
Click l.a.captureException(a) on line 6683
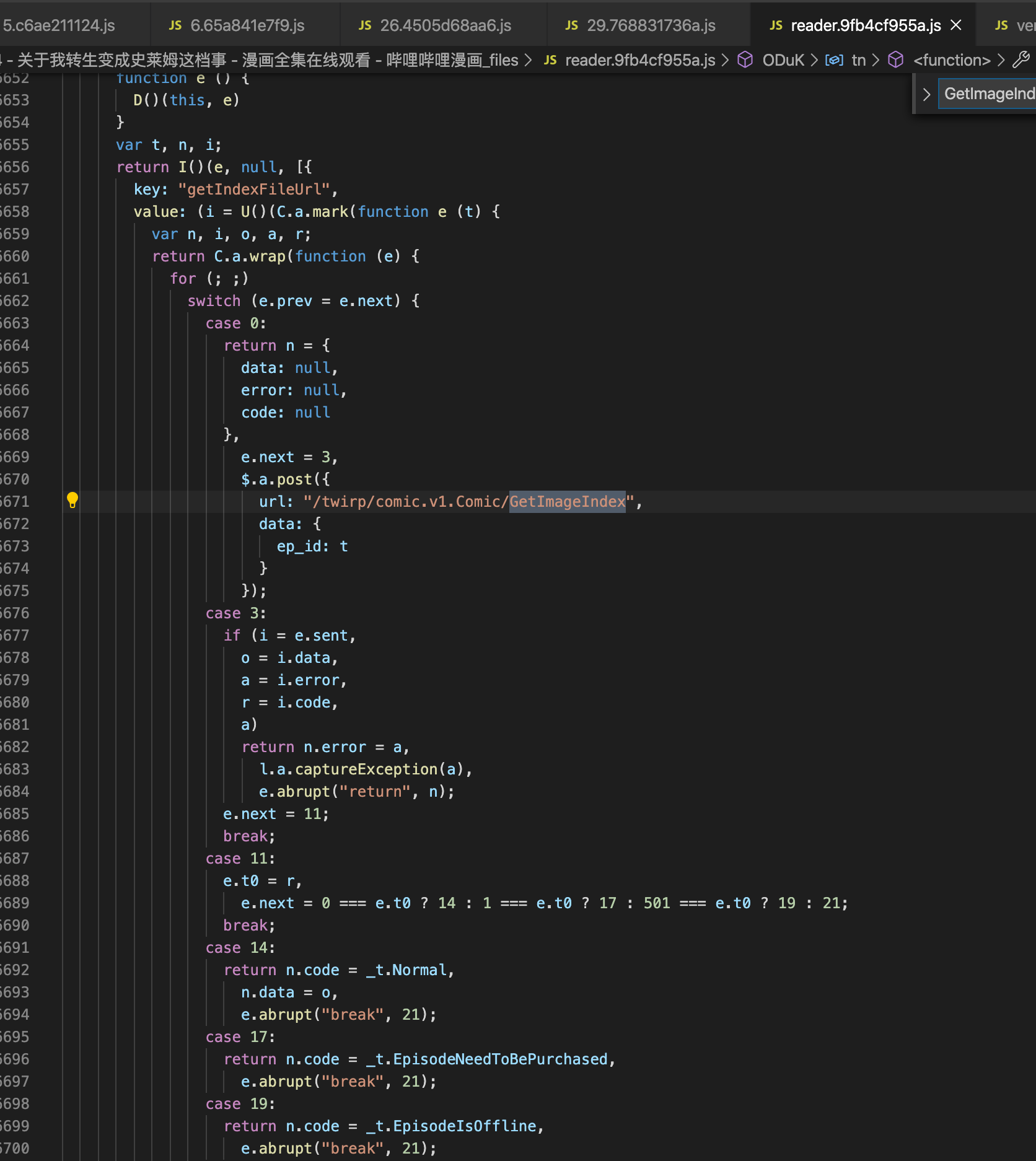pos(361,769)
